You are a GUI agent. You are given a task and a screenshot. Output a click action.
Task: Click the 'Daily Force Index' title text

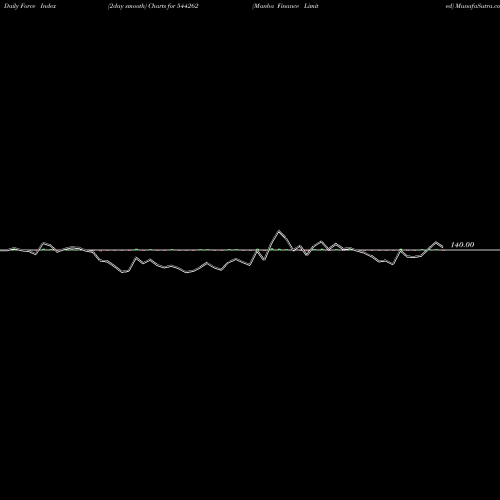point(30,6)
